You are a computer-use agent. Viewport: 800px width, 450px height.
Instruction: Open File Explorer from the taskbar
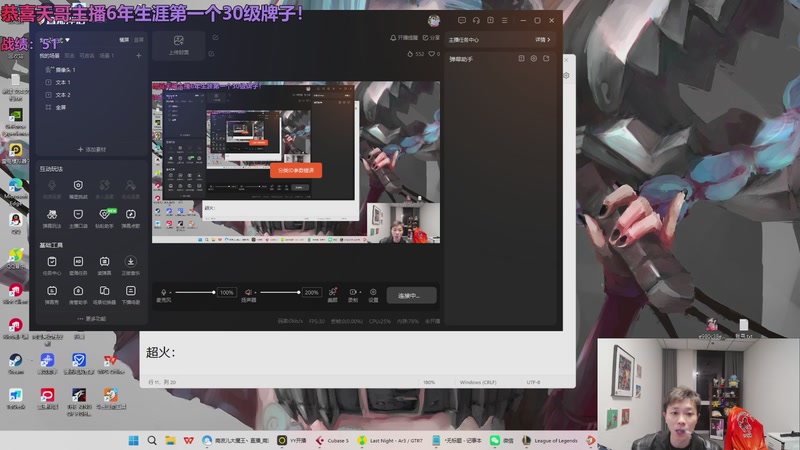pyautogui.click(x=170, y=440)
